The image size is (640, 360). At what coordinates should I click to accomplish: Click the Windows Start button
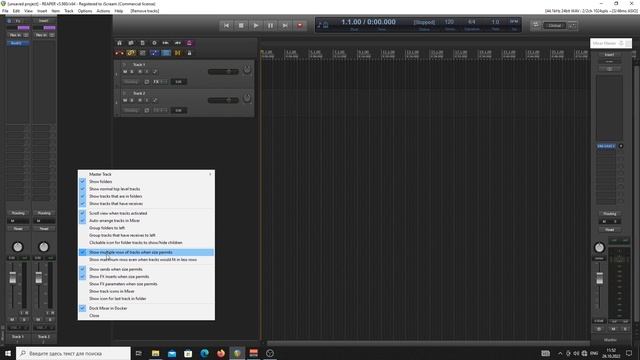tap(8, 353)
